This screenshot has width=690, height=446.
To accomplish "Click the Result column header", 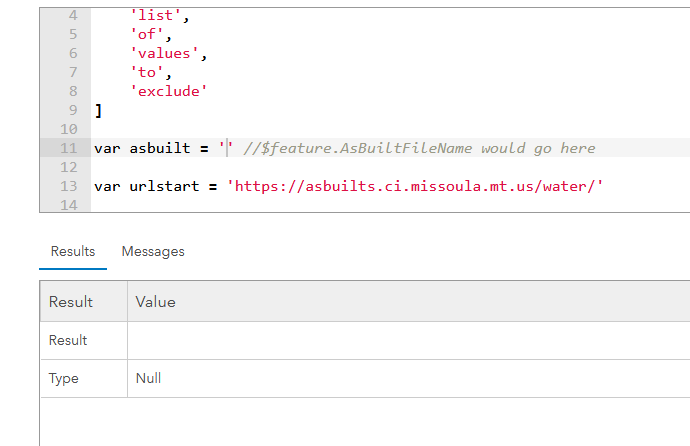I will coord(71,302).
